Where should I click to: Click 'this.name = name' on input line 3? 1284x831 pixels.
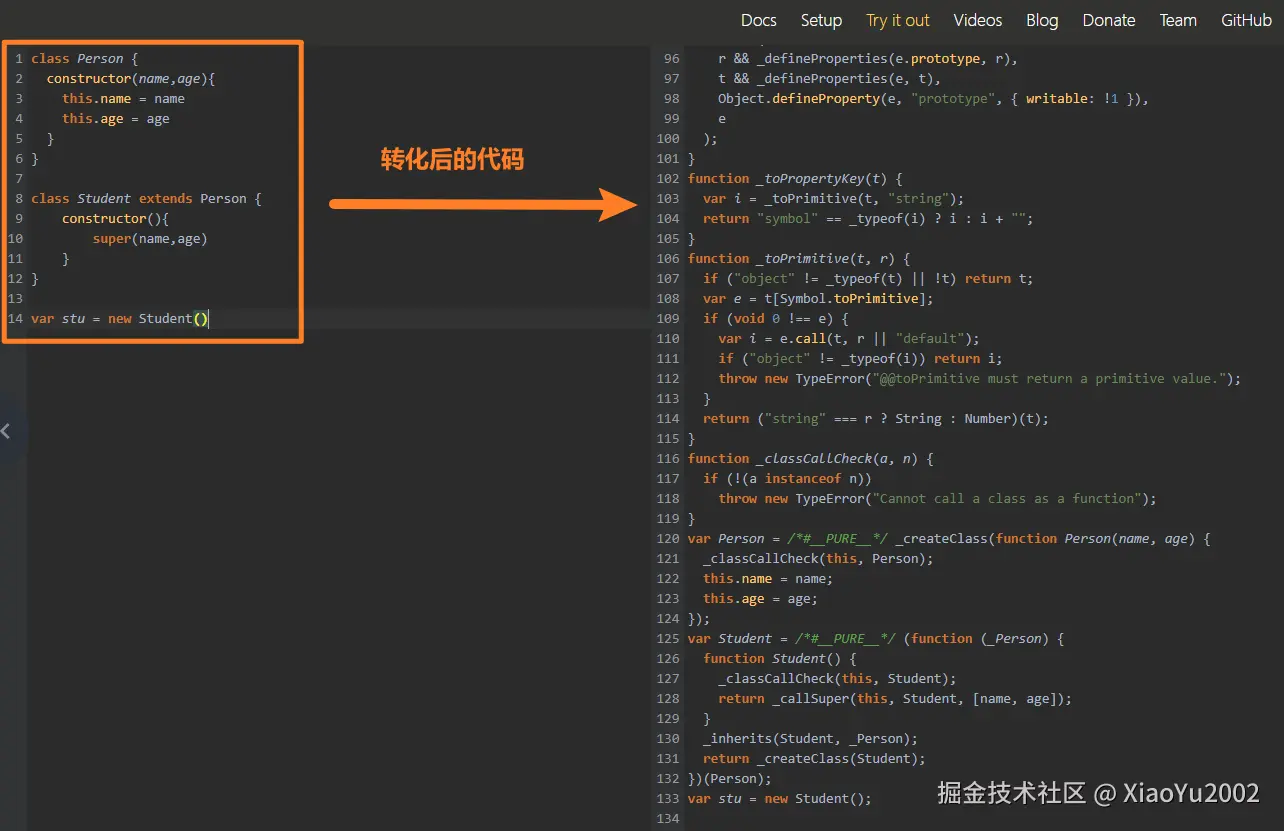(x=123, y=98)
